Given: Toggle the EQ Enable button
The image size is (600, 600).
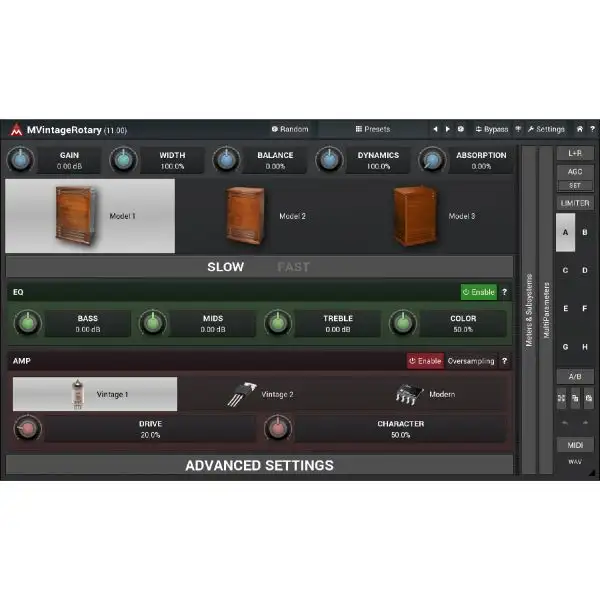Looking at the screenshot, I should click(x=478, y=292).
